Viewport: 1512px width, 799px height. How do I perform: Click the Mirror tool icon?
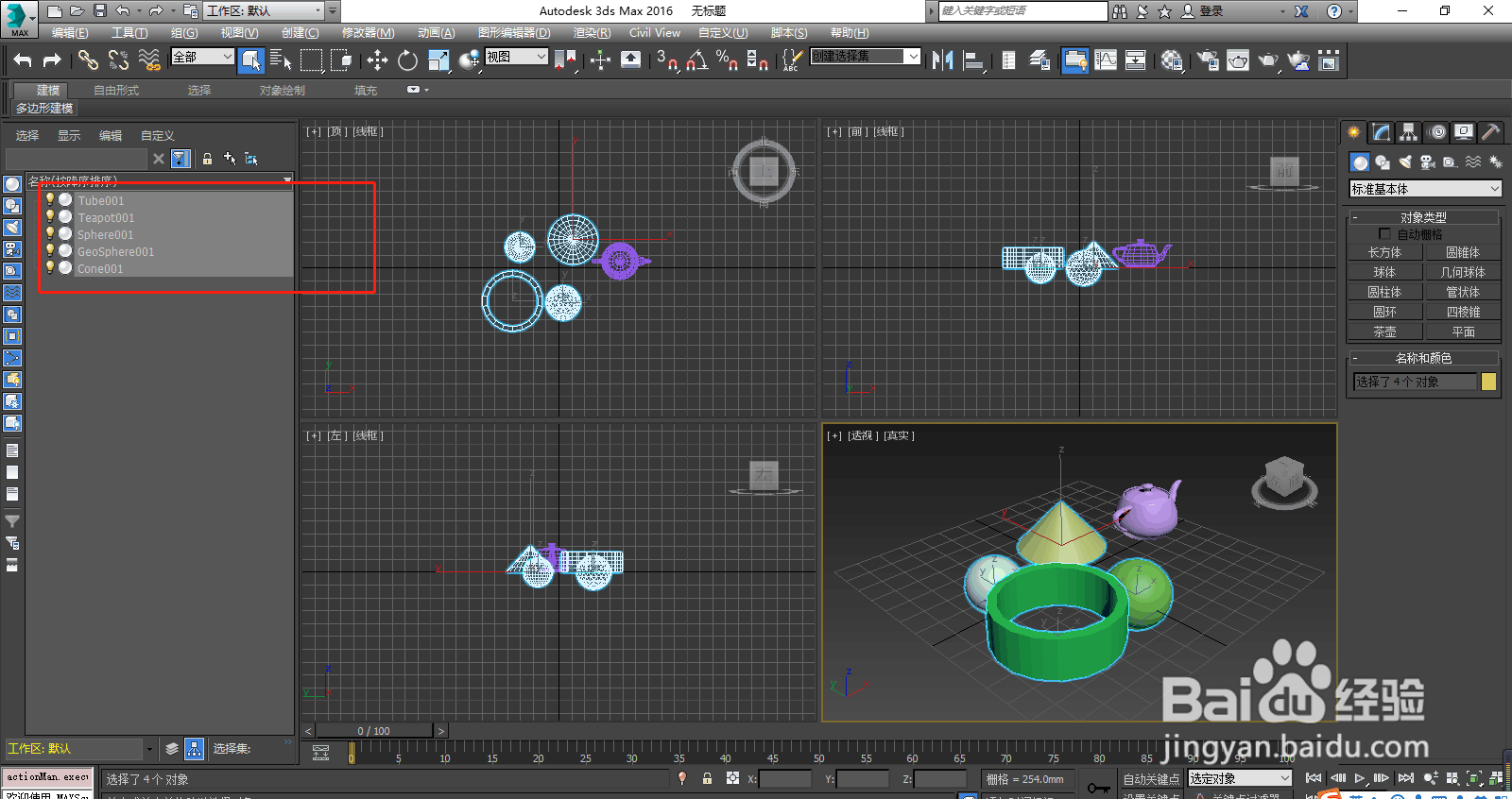coord(942,60)
